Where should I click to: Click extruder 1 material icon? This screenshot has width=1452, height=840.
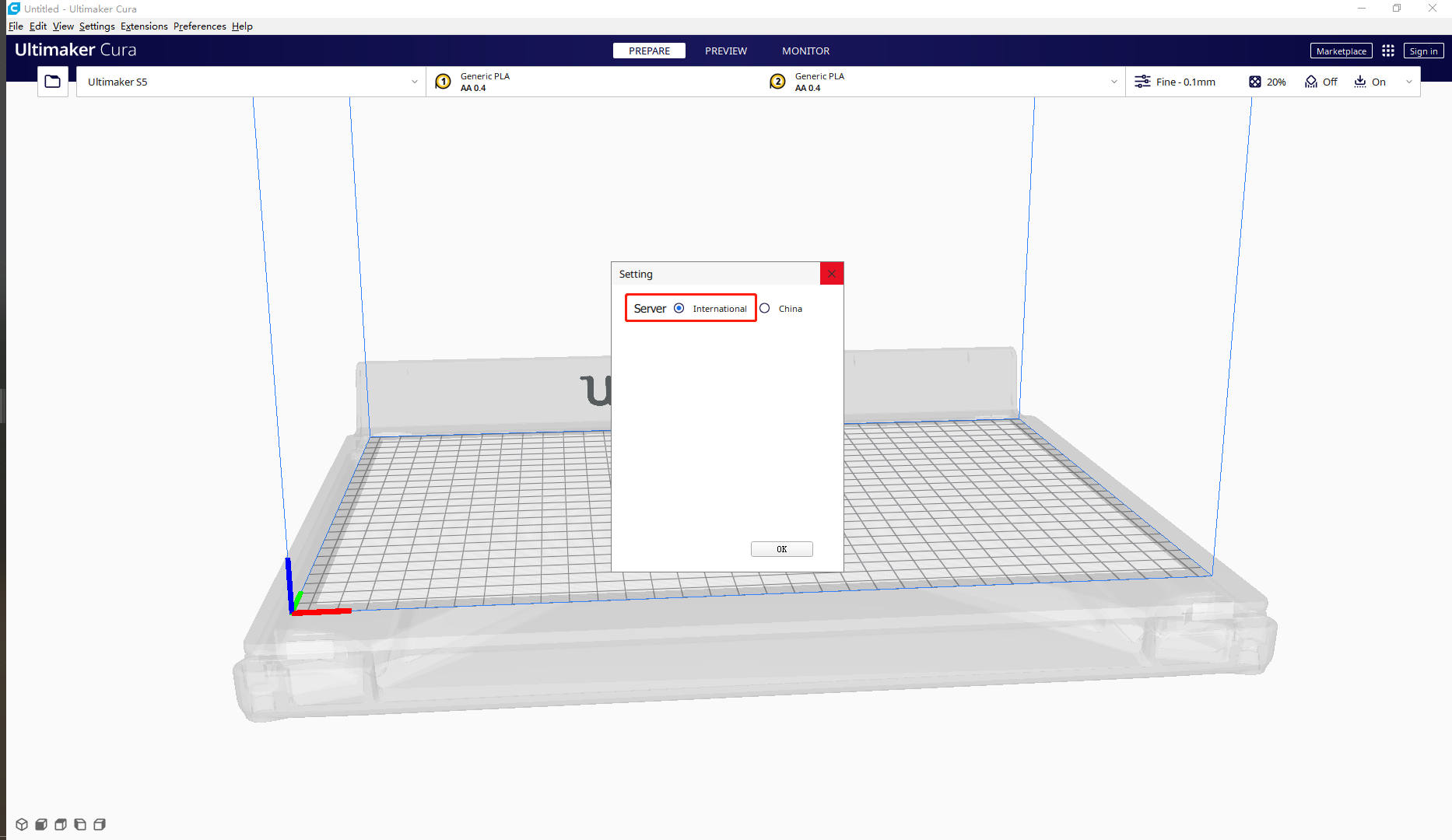coord(443,82)
